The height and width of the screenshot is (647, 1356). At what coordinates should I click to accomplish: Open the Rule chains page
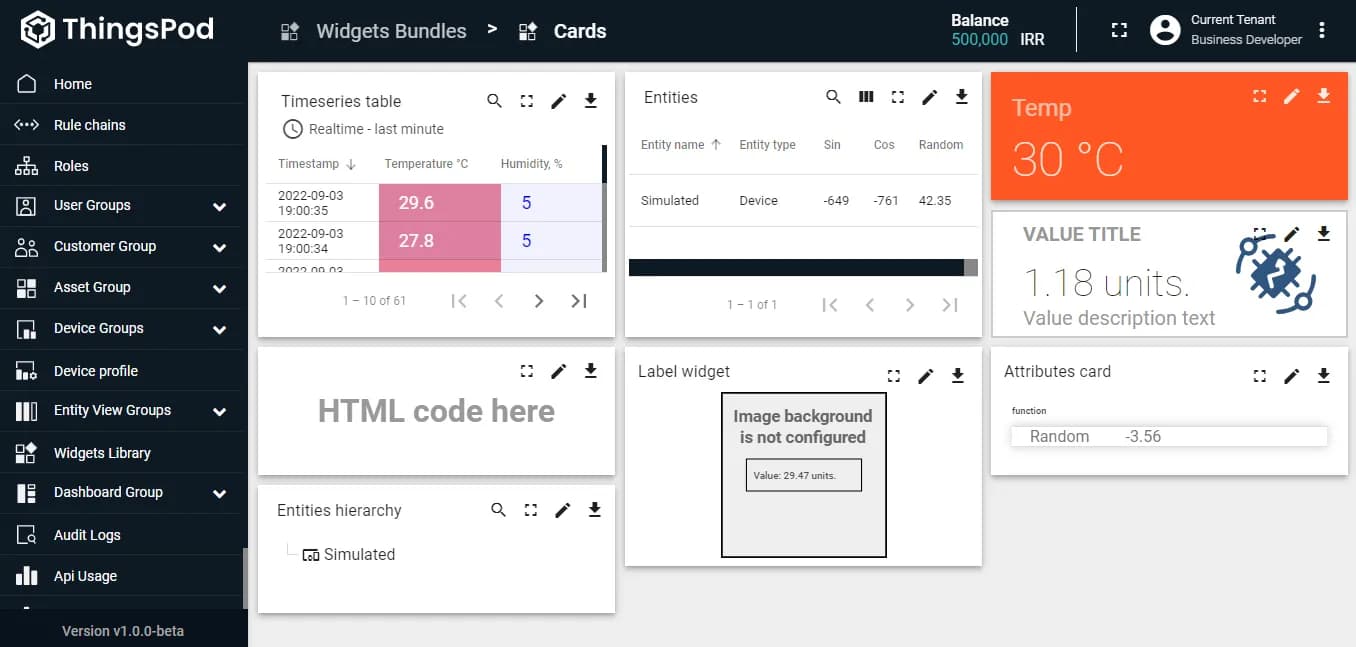pyautogui.click(x=89, y=125)
